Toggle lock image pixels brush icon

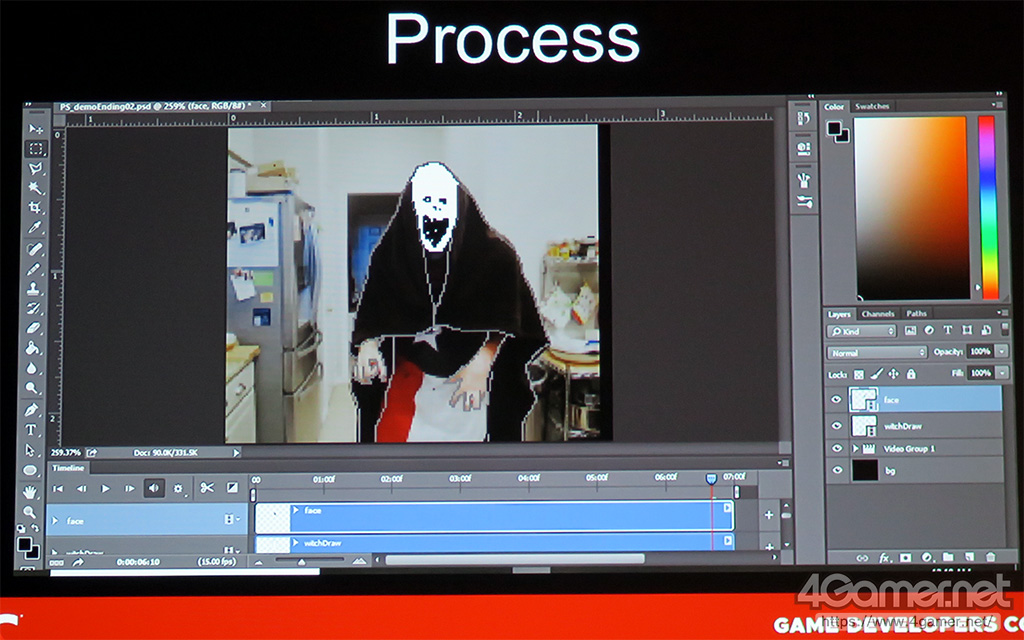(876, 374)
